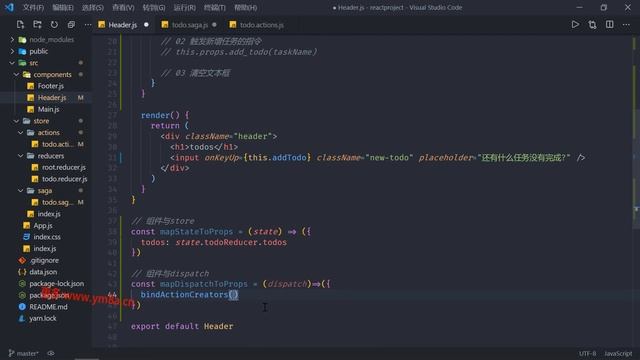640x360 pixels.
Task: Switch to the todo.saga.js tab
Action: coord(190,25)
